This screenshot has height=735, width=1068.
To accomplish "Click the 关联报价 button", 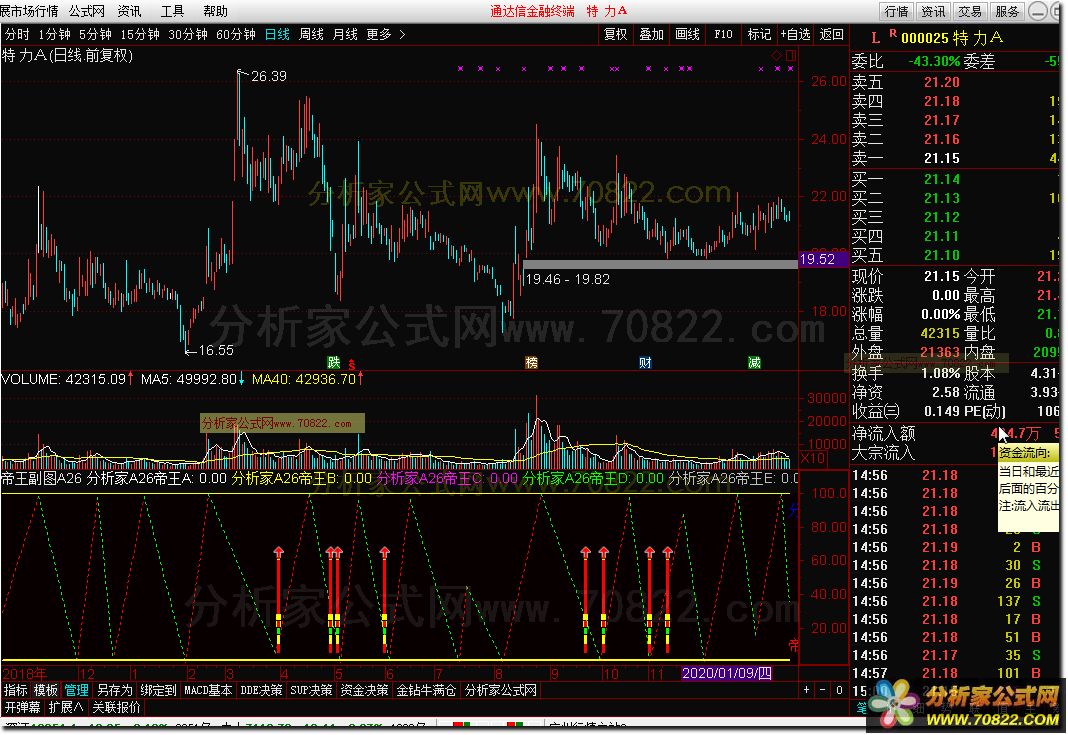I will 116,707.
